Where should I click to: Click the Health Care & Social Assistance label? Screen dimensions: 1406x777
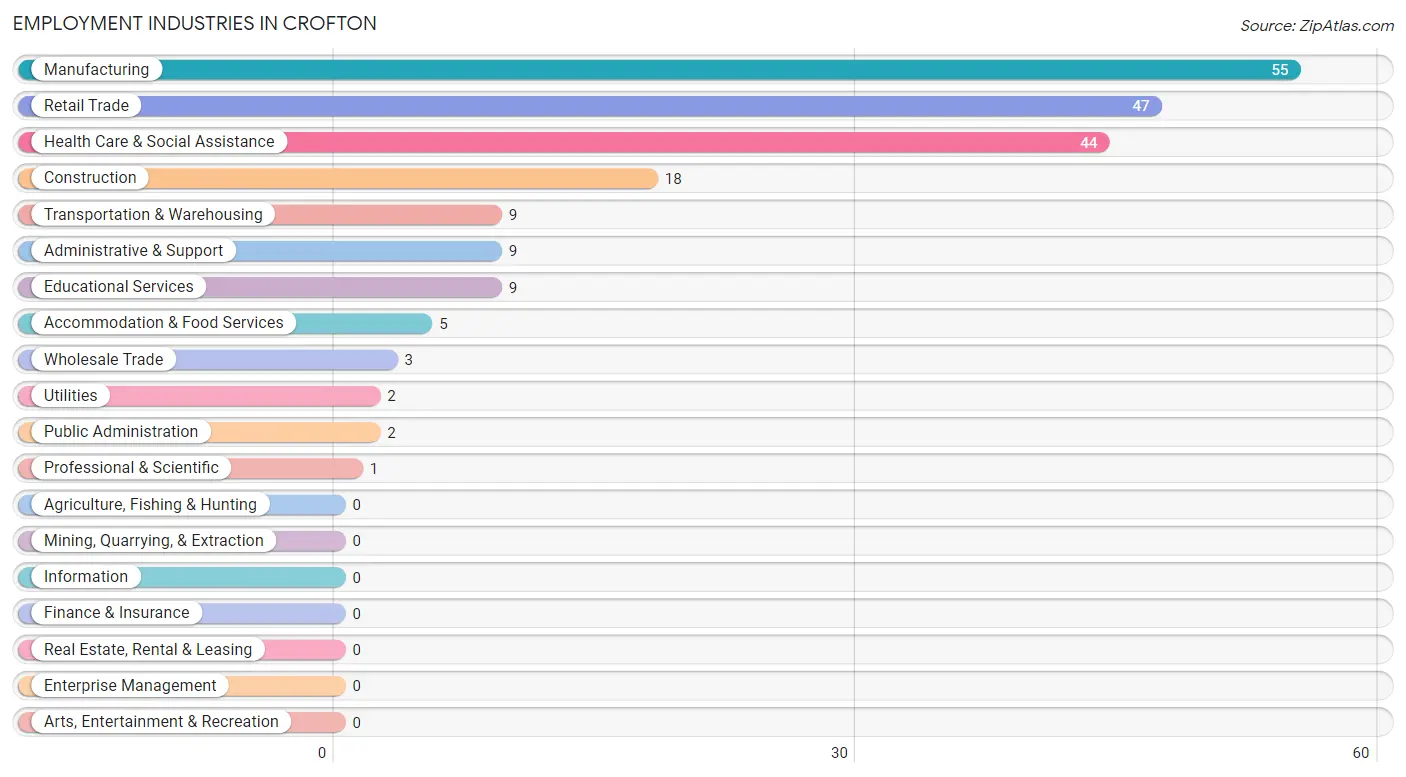point(159,142)
